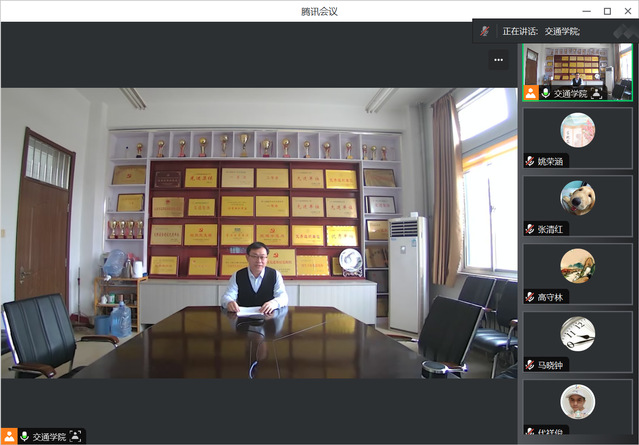
Task: Click orange host icon on 交通学院 sidebar thumbnail
Action: click(531, 93)
